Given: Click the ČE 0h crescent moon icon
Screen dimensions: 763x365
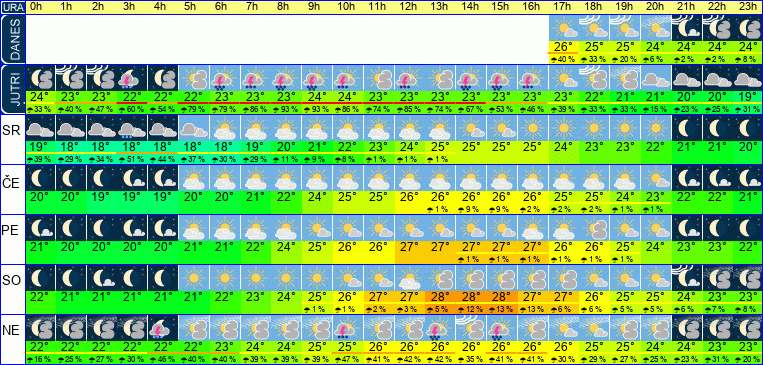Looking at the screenshot, I should pyautogui.click(x=40, y=178).
